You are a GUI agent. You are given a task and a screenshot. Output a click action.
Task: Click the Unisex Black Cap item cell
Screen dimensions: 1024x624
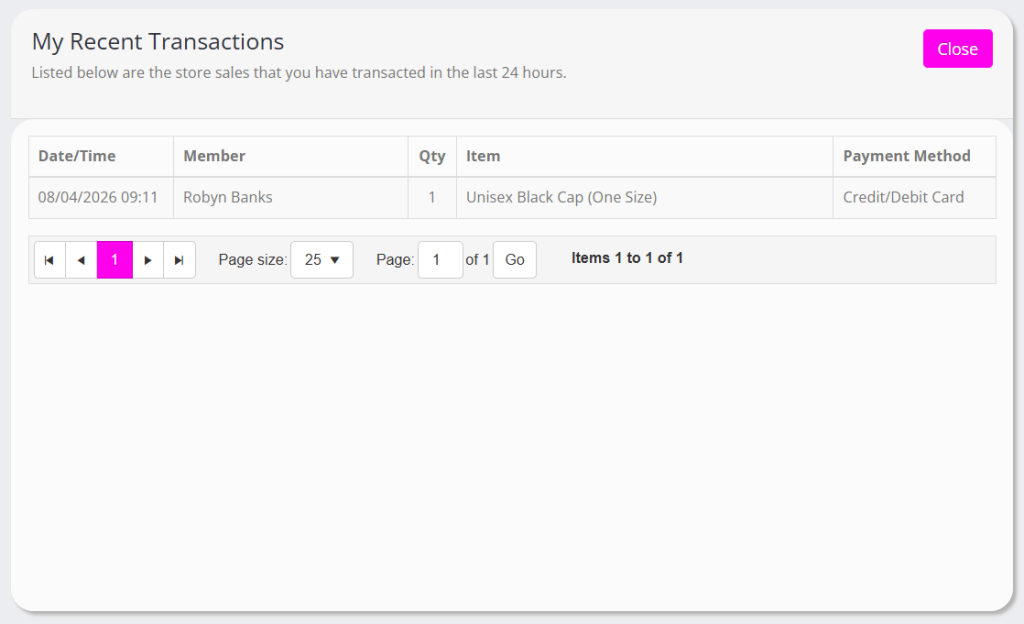tap(561, 198)
